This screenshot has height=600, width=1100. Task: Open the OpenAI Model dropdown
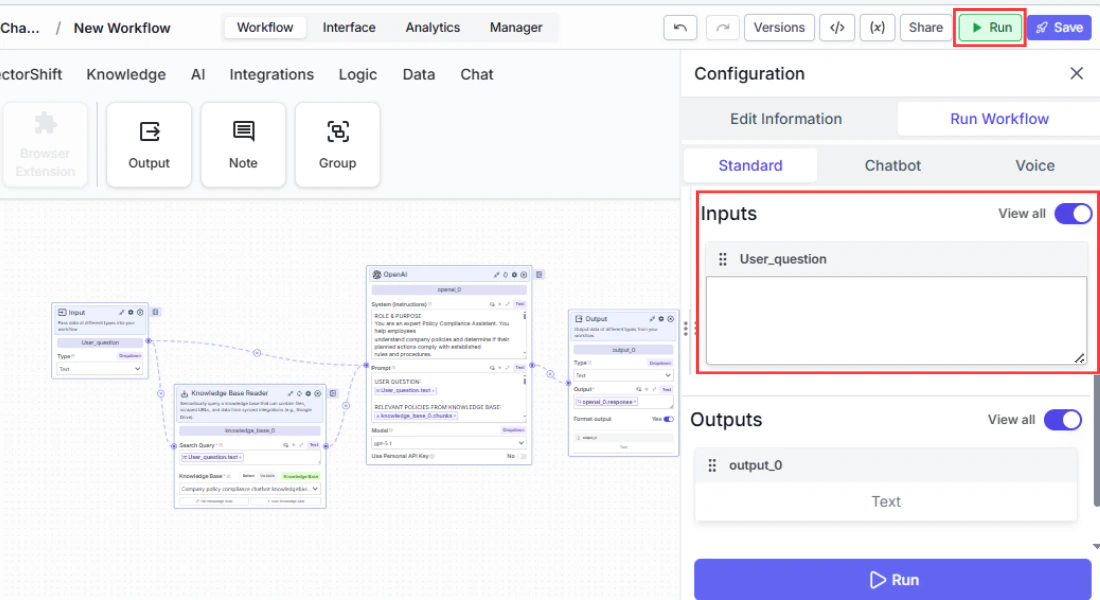click(x=448, y=443)
